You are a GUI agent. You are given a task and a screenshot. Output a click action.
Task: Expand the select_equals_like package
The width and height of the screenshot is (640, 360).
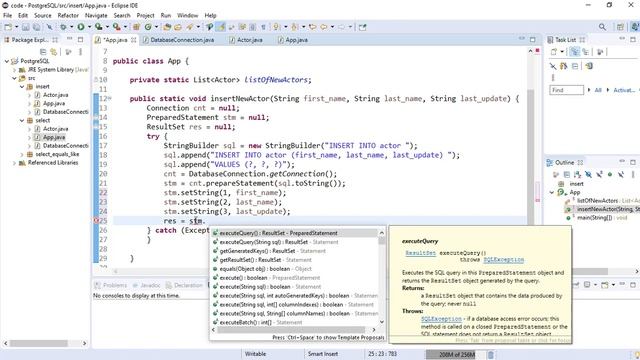coord(22,154)
